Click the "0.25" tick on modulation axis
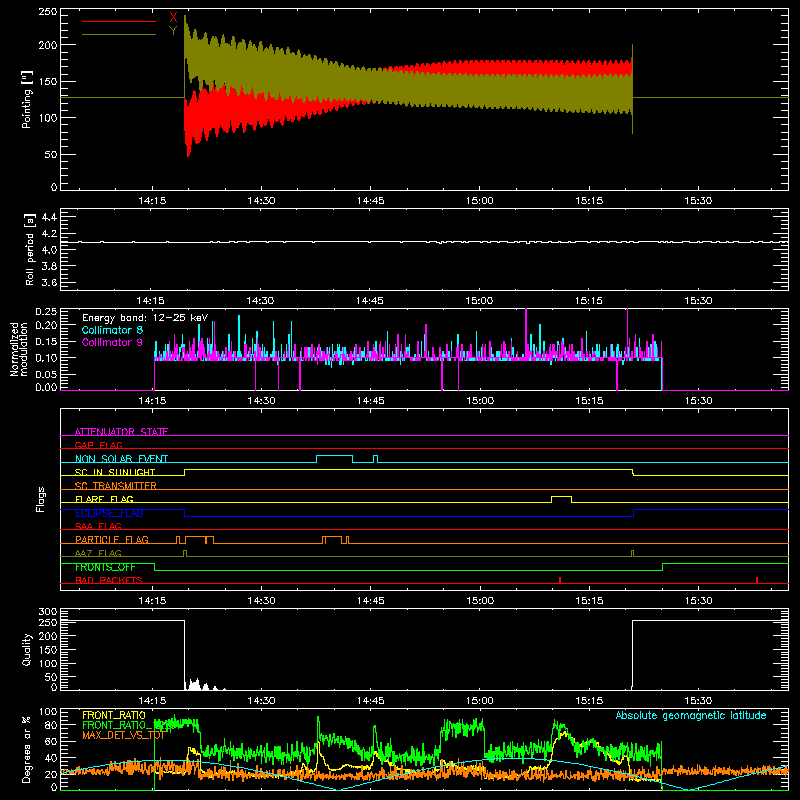The height and width of the screenshot is (800, 800). [46, 312]
